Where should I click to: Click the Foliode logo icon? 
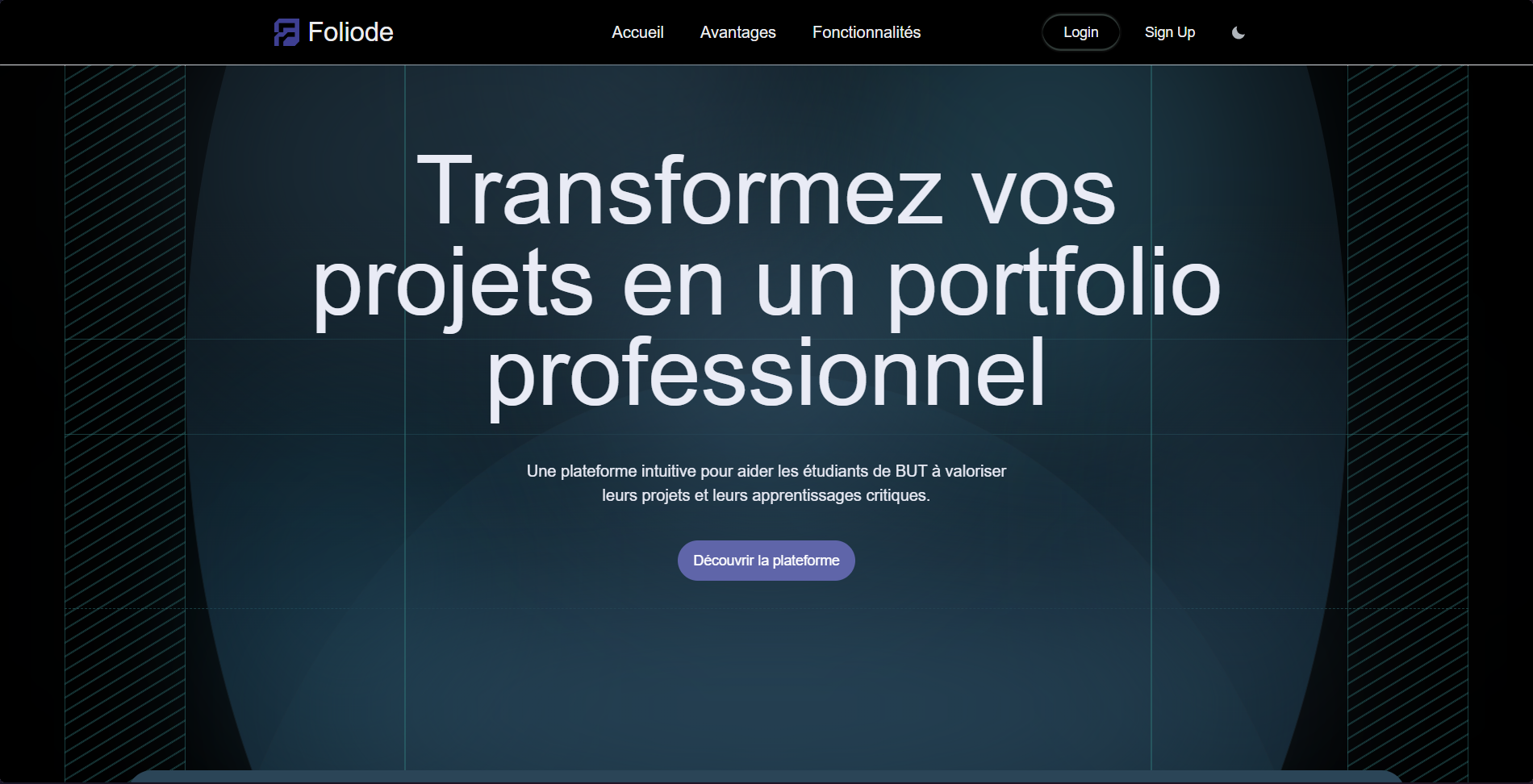(286, 32)
